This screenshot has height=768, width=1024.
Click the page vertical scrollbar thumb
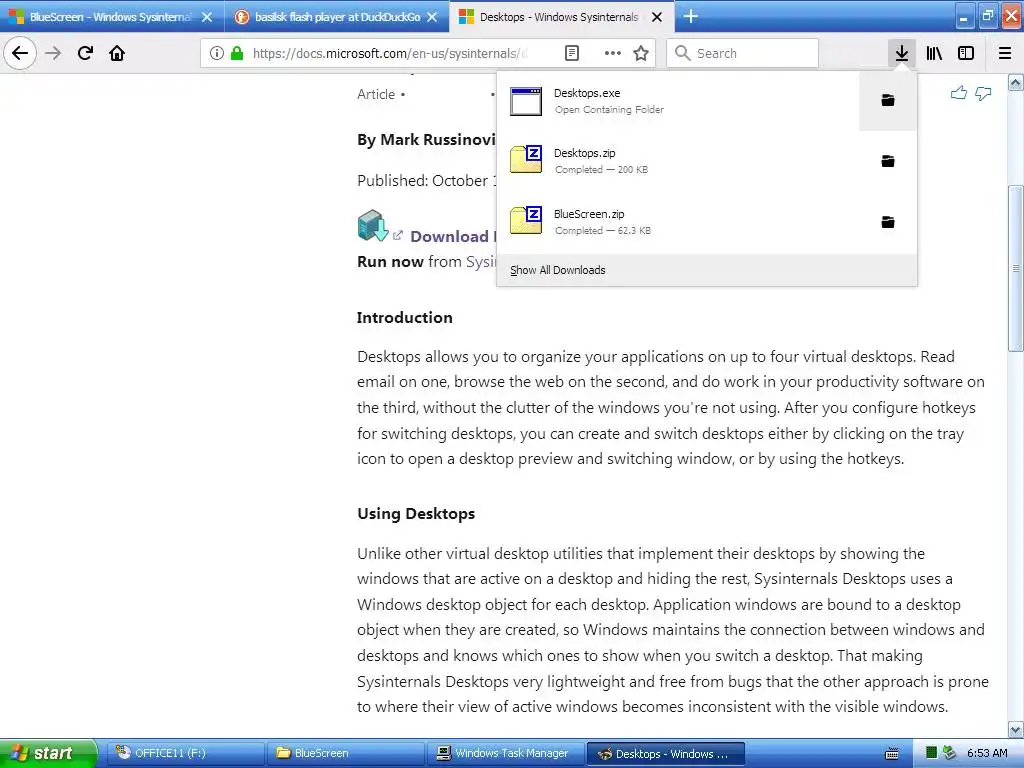[1016, 268]
